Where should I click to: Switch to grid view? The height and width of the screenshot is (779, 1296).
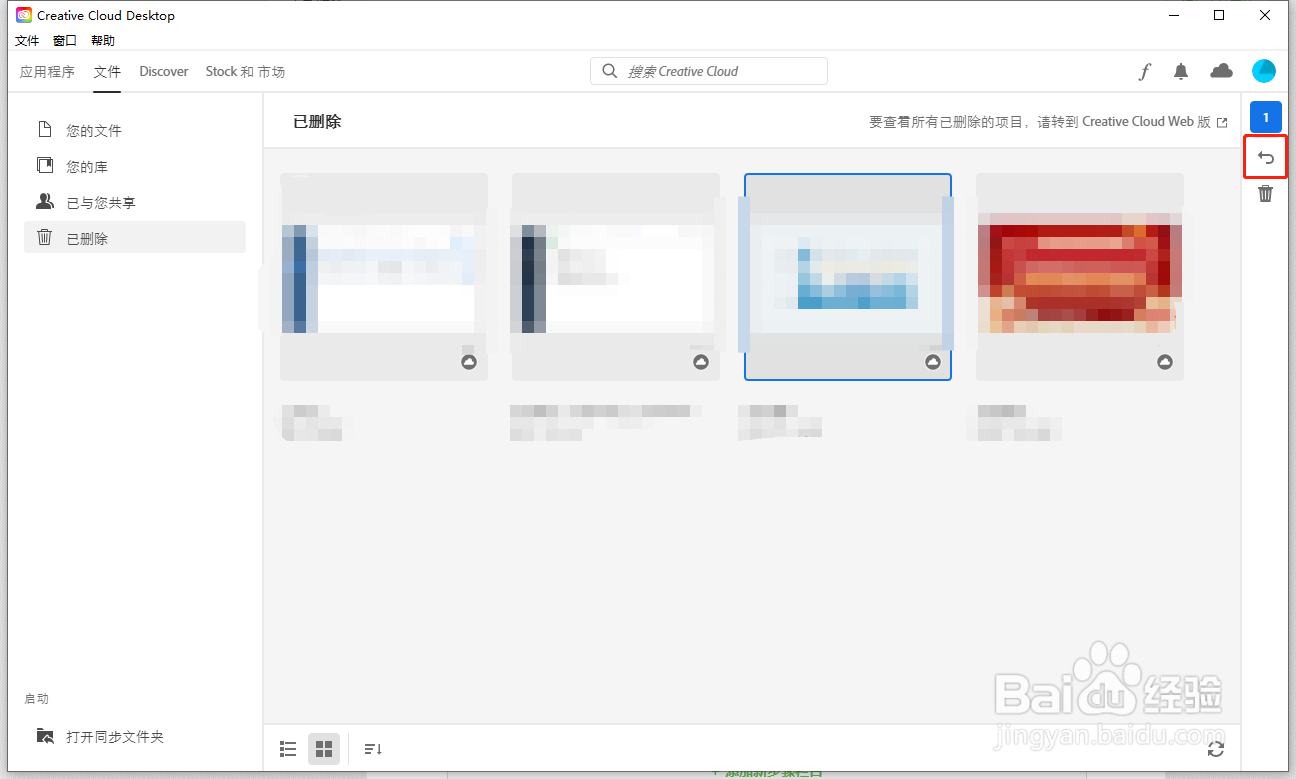[324, 749]
